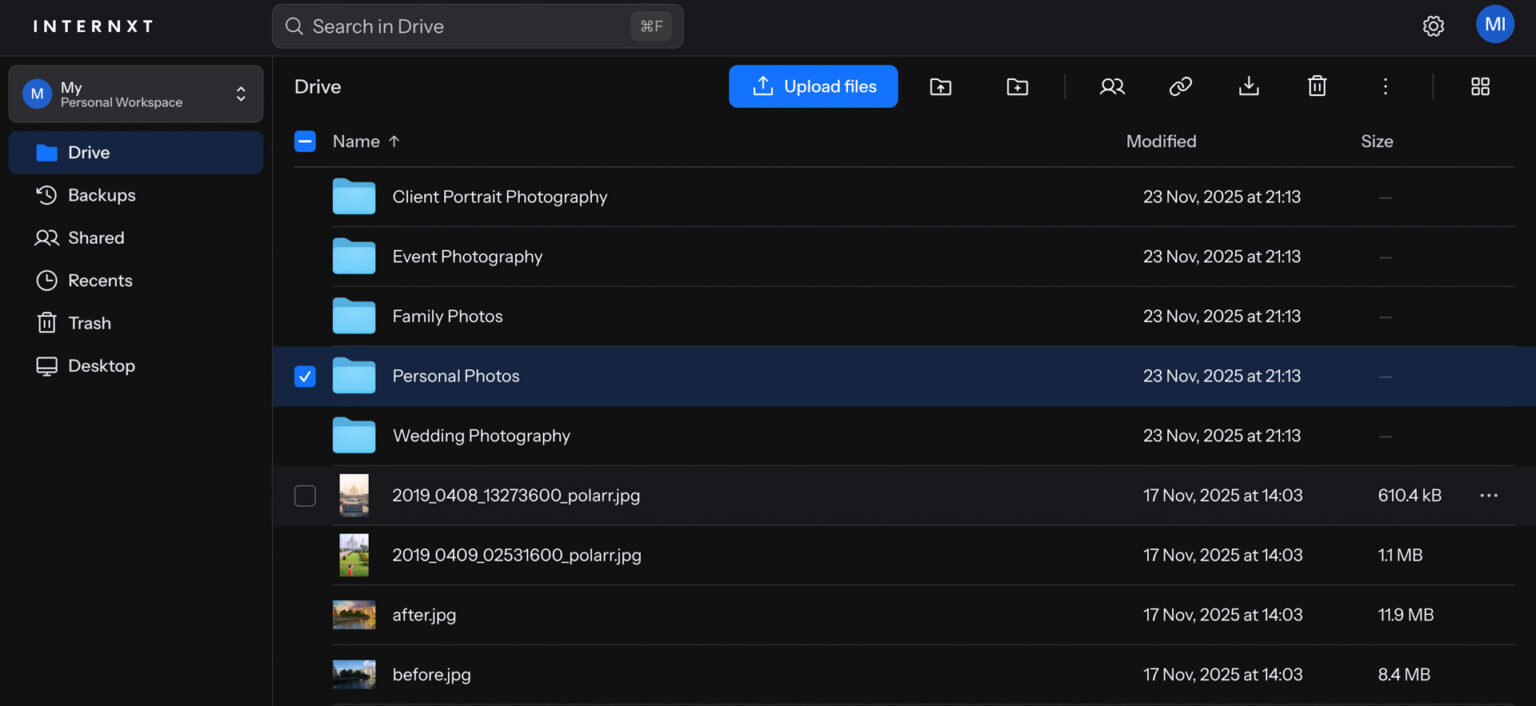Click the upload folder icon
1536x706 pixels.
click(x=940, y=87)
